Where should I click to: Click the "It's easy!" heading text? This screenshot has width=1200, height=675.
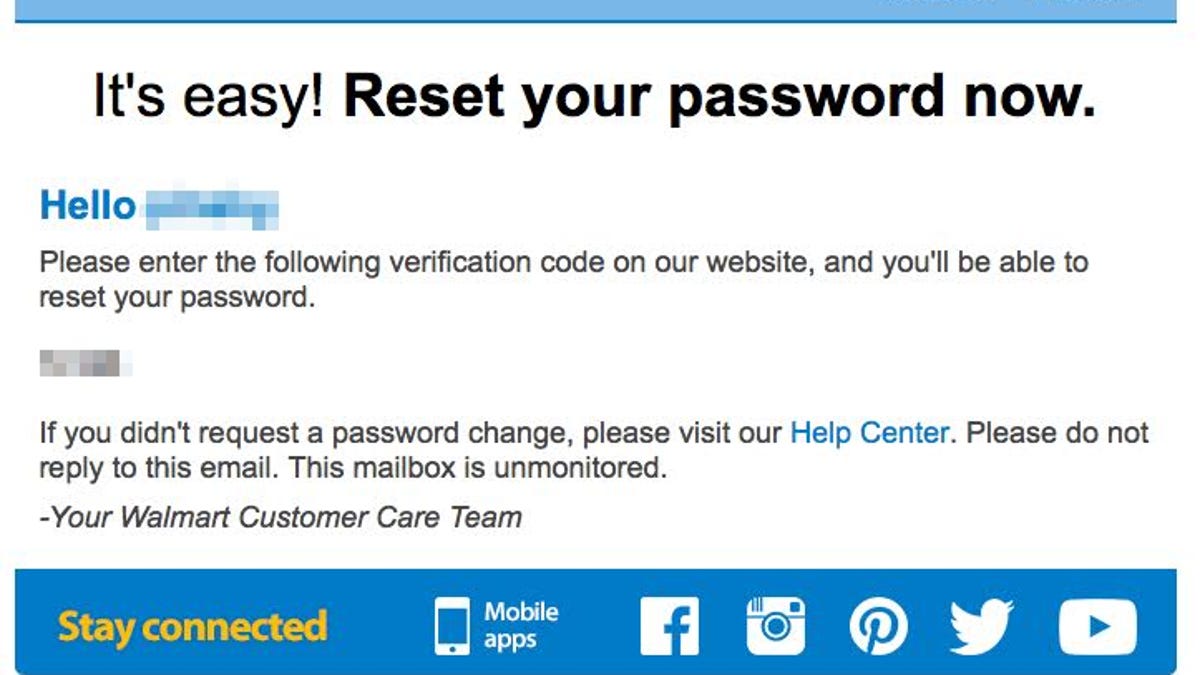(x=209, y=97)
